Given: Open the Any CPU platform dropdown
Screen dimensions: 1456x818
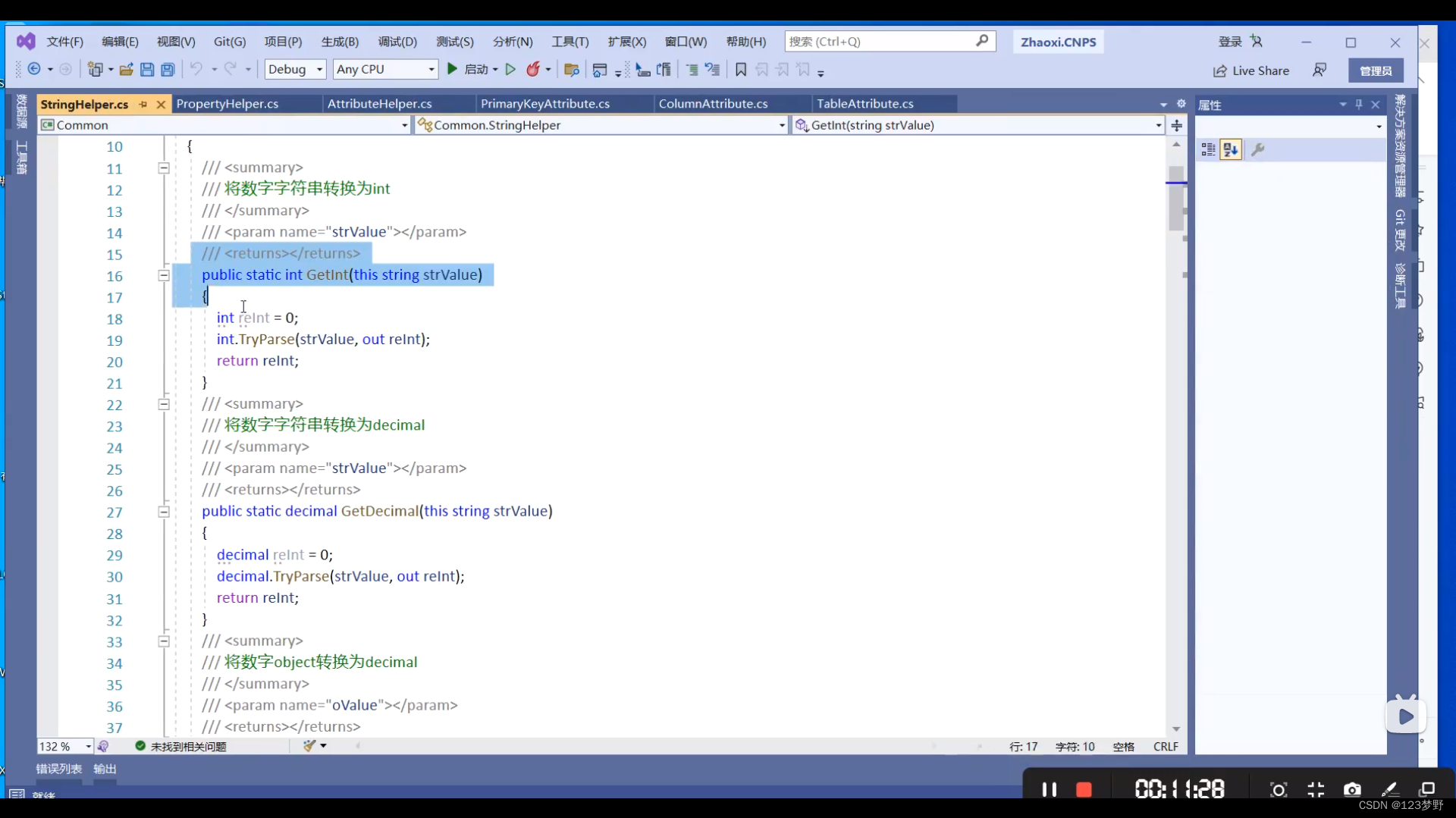Looking at the screenshot, I should pyautogui.click(x=385, y=69).
